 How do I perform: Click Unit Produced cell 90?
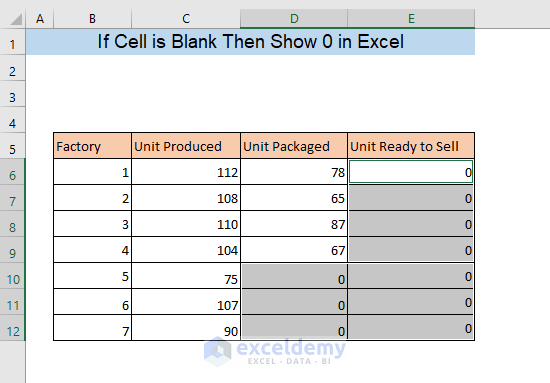(186, 328)
